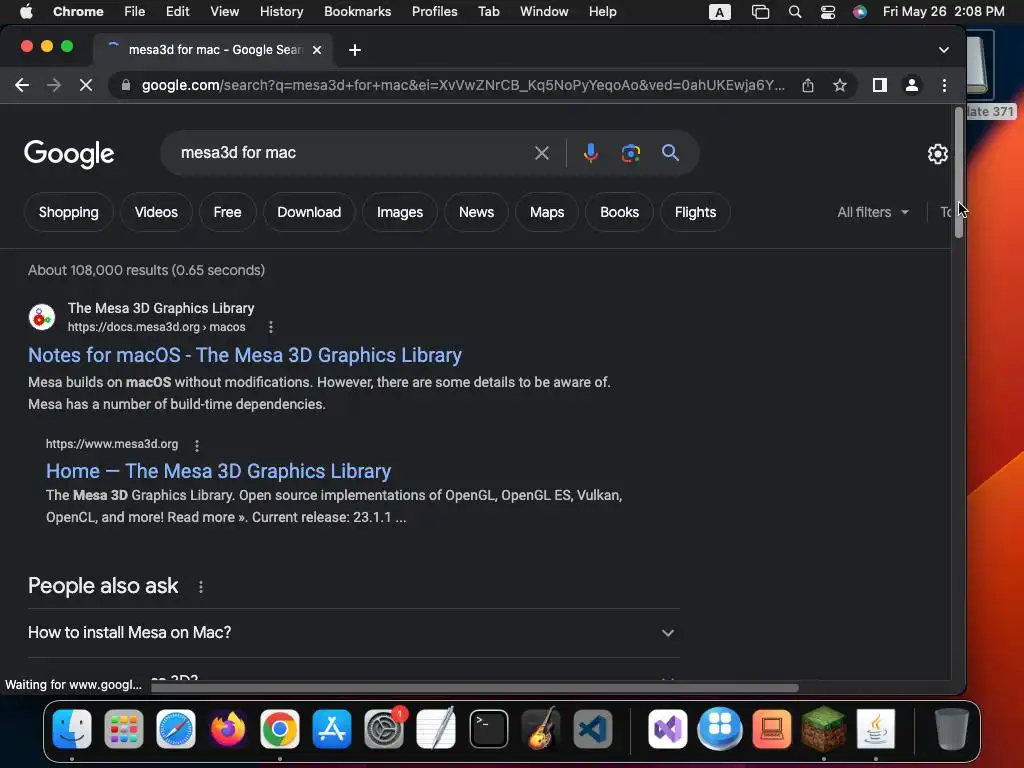Open the Bookmarks menu
Image resolution: width=1024 pixels, height=768 pixels.
[x=357, y=12]
